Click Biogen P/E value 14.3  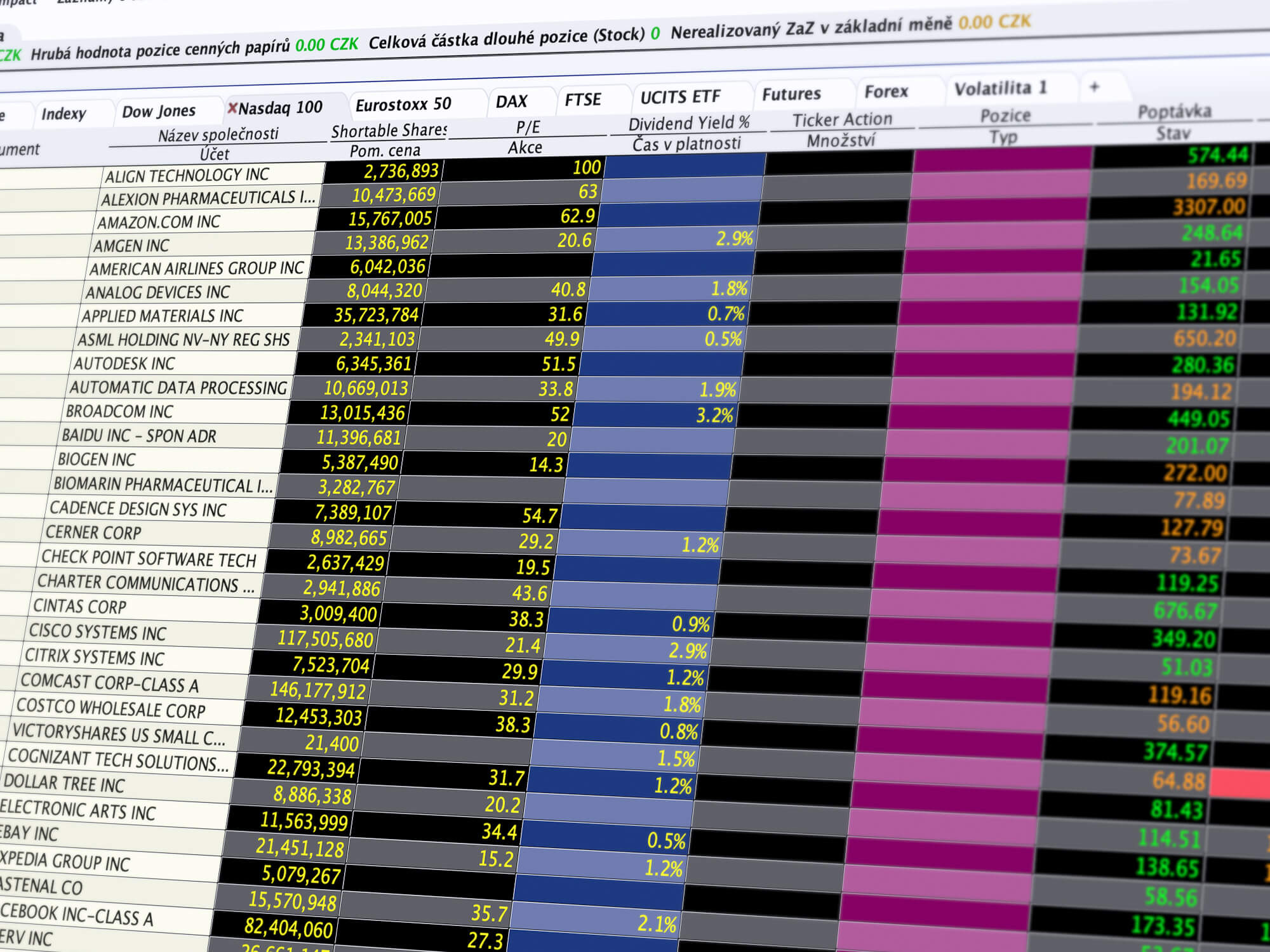click(x=546, y=465)
